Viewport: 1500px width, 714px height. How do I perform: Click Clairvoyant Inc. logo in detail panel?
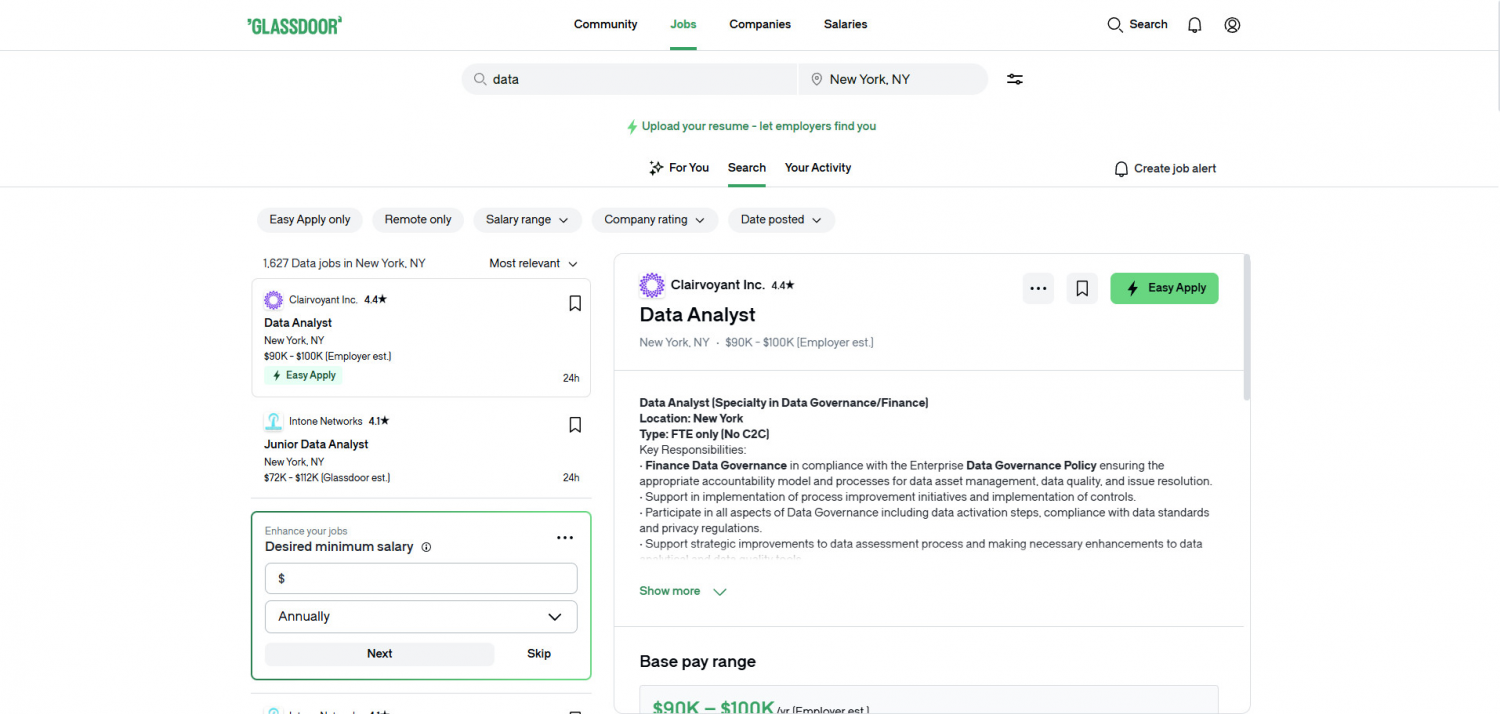(652, 285)
